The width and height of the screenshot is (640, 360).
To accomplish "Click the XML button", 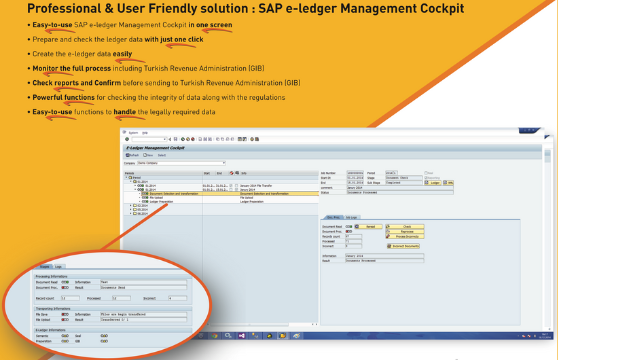I will pos(448,182).
